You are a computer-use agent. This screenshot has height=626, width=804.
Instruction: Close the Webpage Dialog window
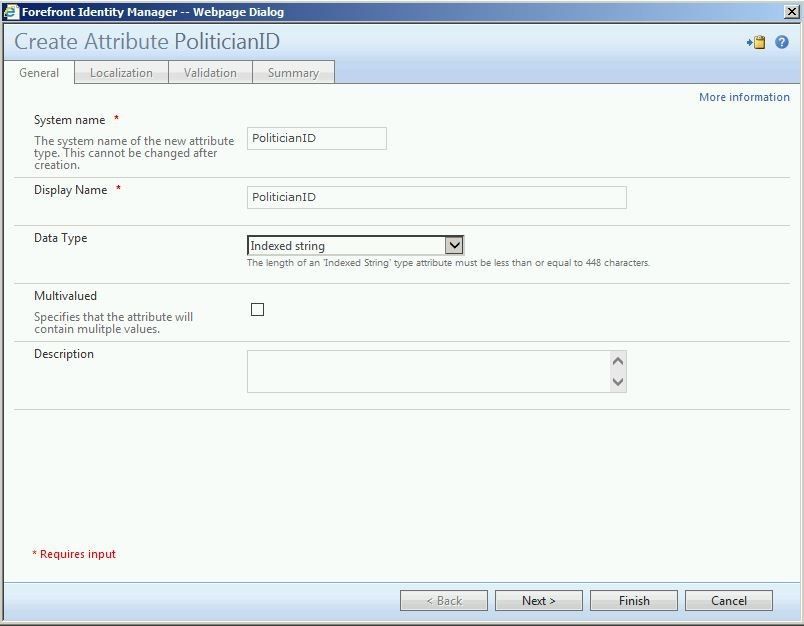coord(792,12)
